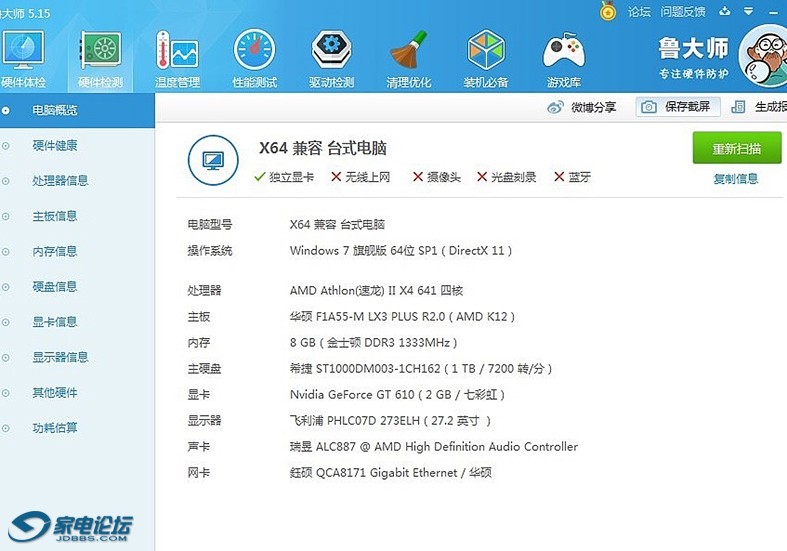The image size is (787, 551).
Task: Open the 清理优化 broom cleanup icon
Action: coord(409,52)
